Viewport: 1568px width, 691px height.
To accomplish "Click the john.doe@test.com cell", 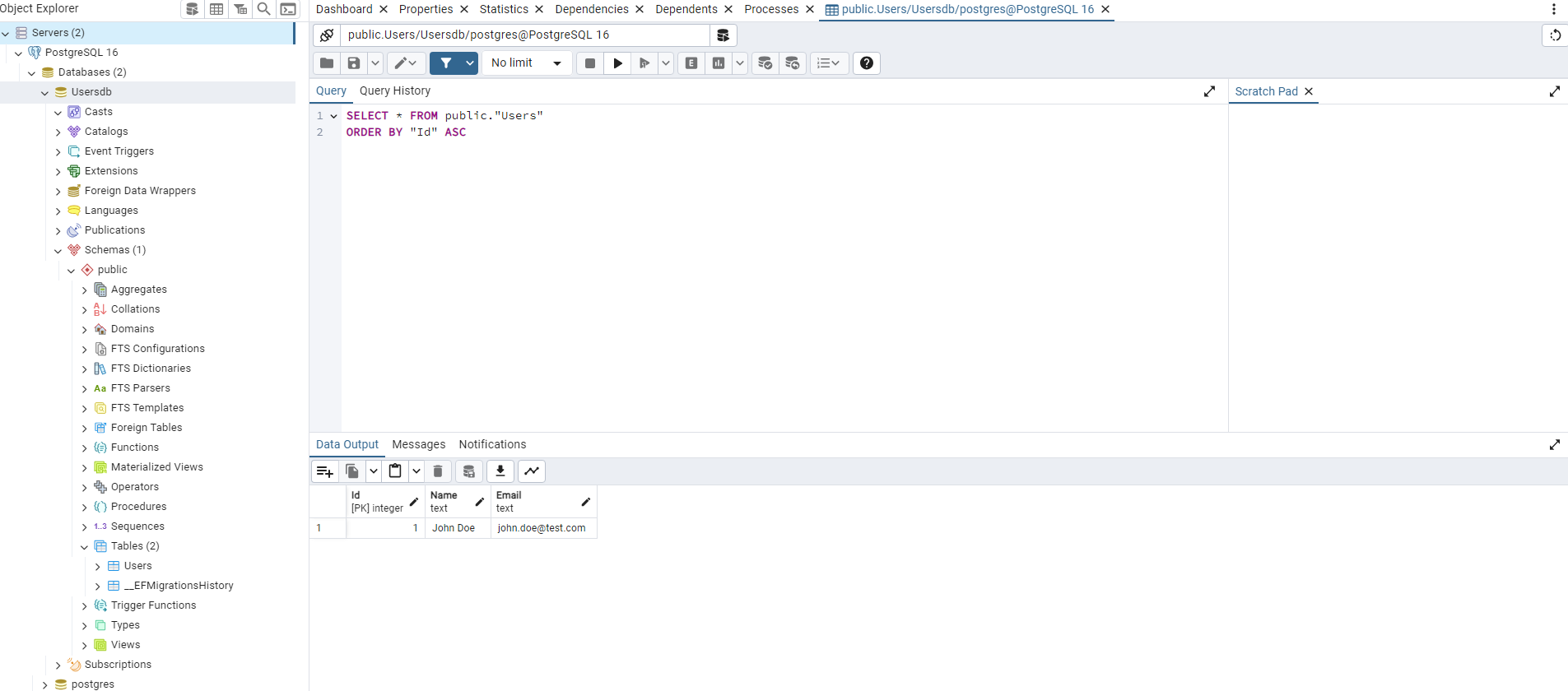I will 543,528.
